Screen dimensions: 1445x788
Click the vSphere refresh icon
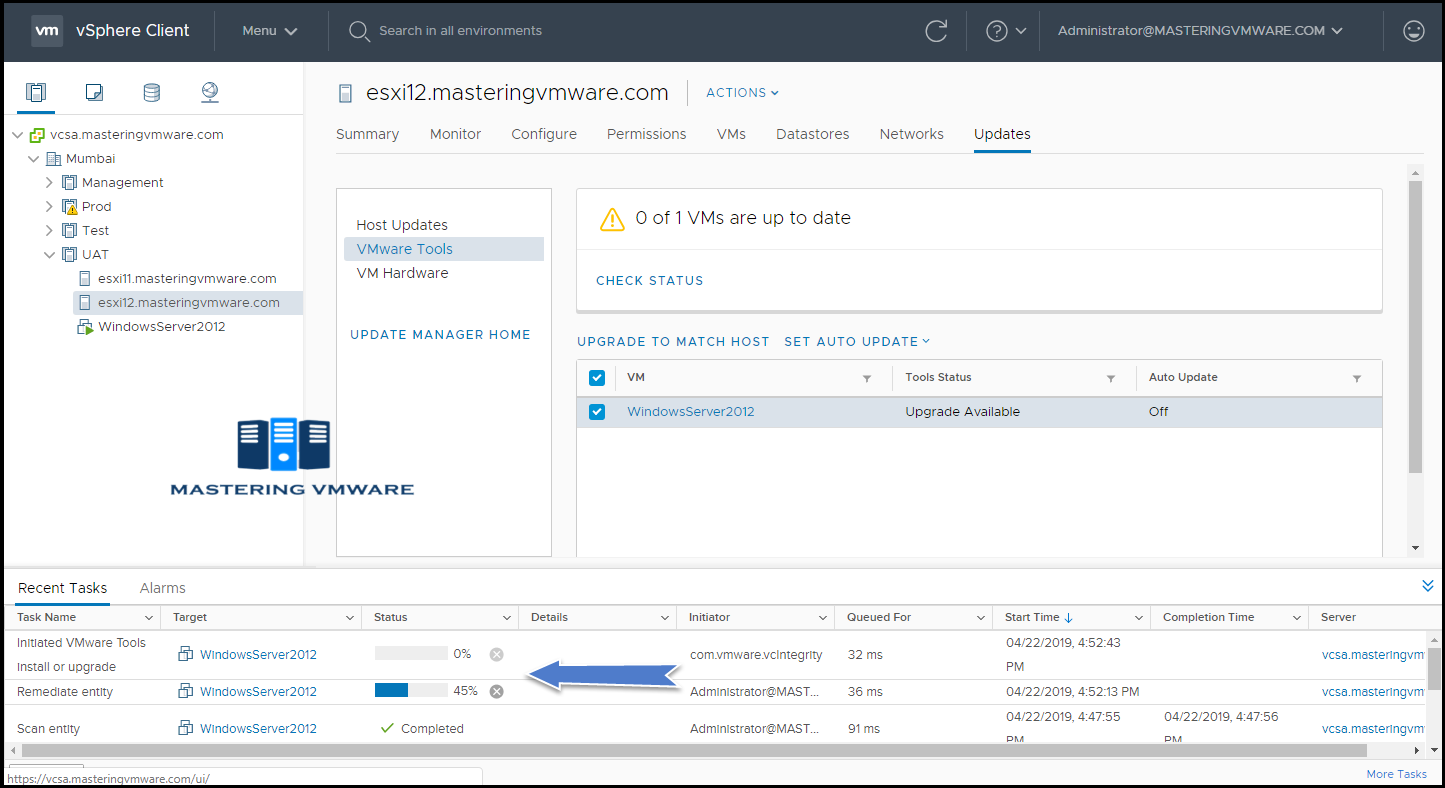(x=936, y=31)
